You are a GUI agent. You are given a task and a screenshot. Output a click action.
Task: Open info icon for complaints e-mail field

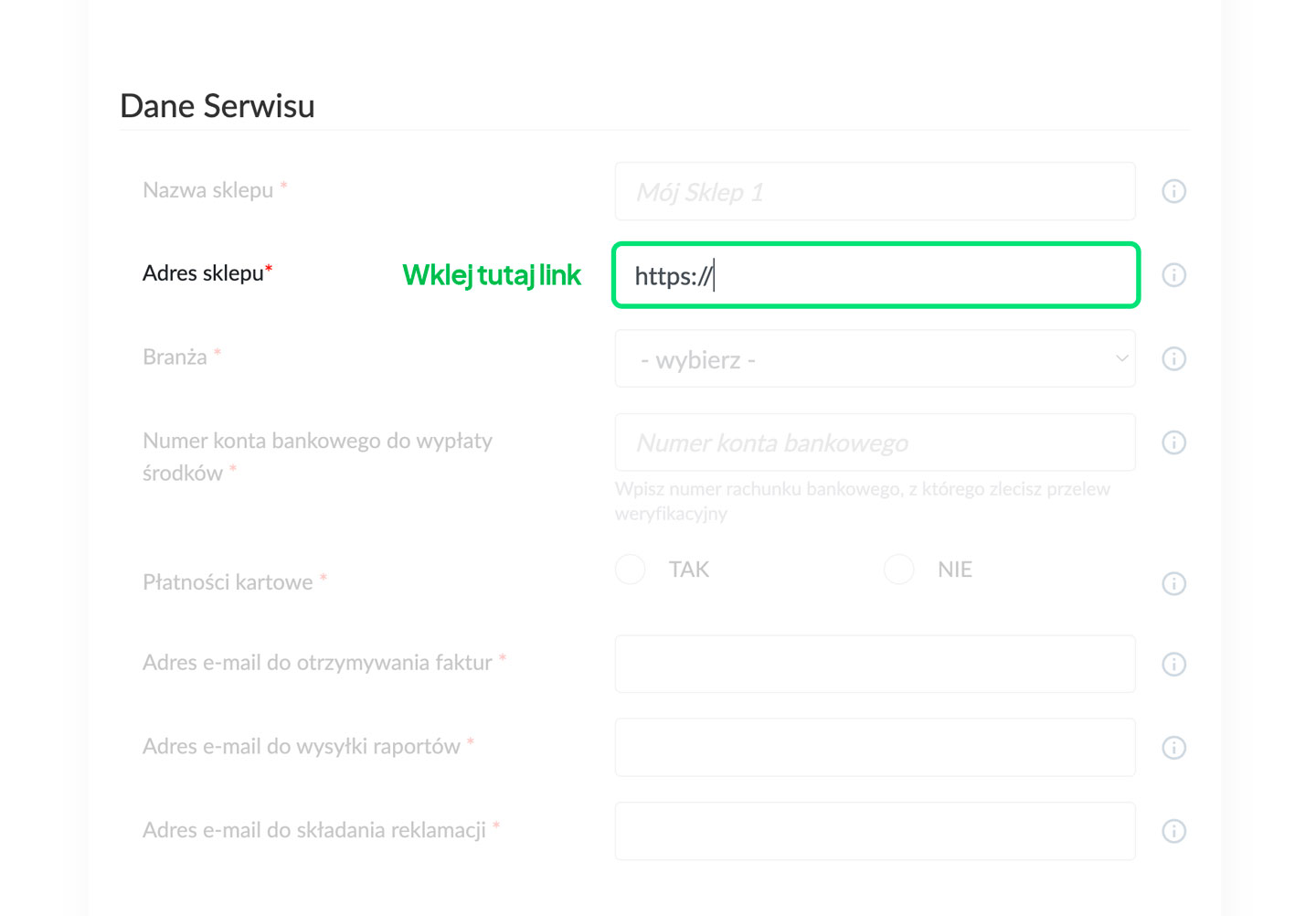tap(1173, 831)
